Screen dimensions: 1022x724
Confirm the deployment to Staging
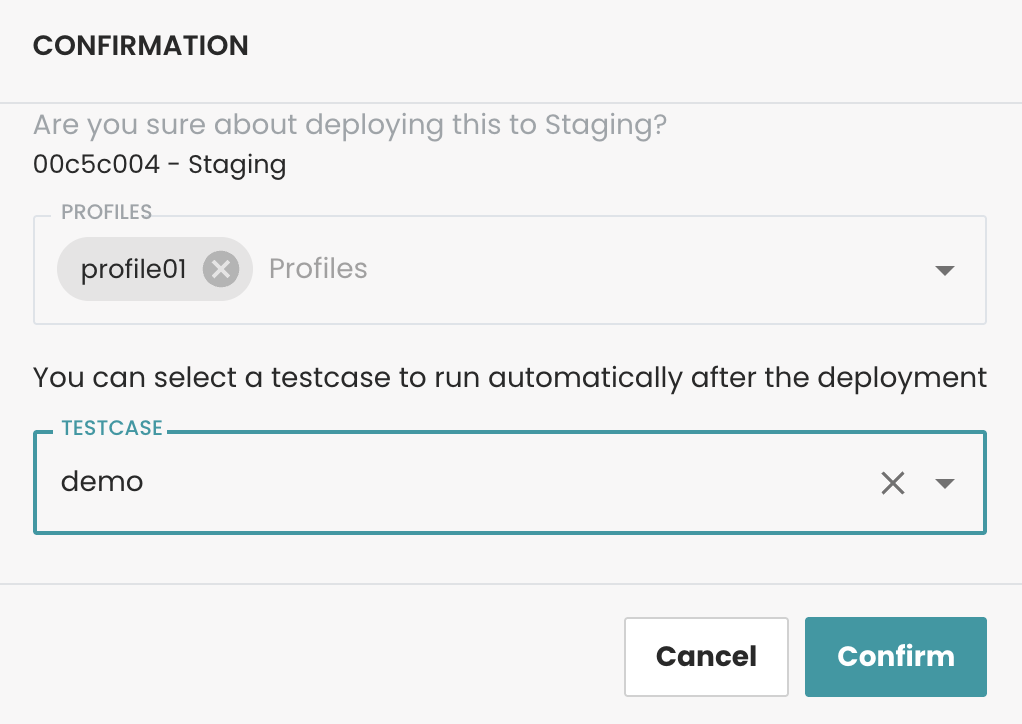(895, 656)
